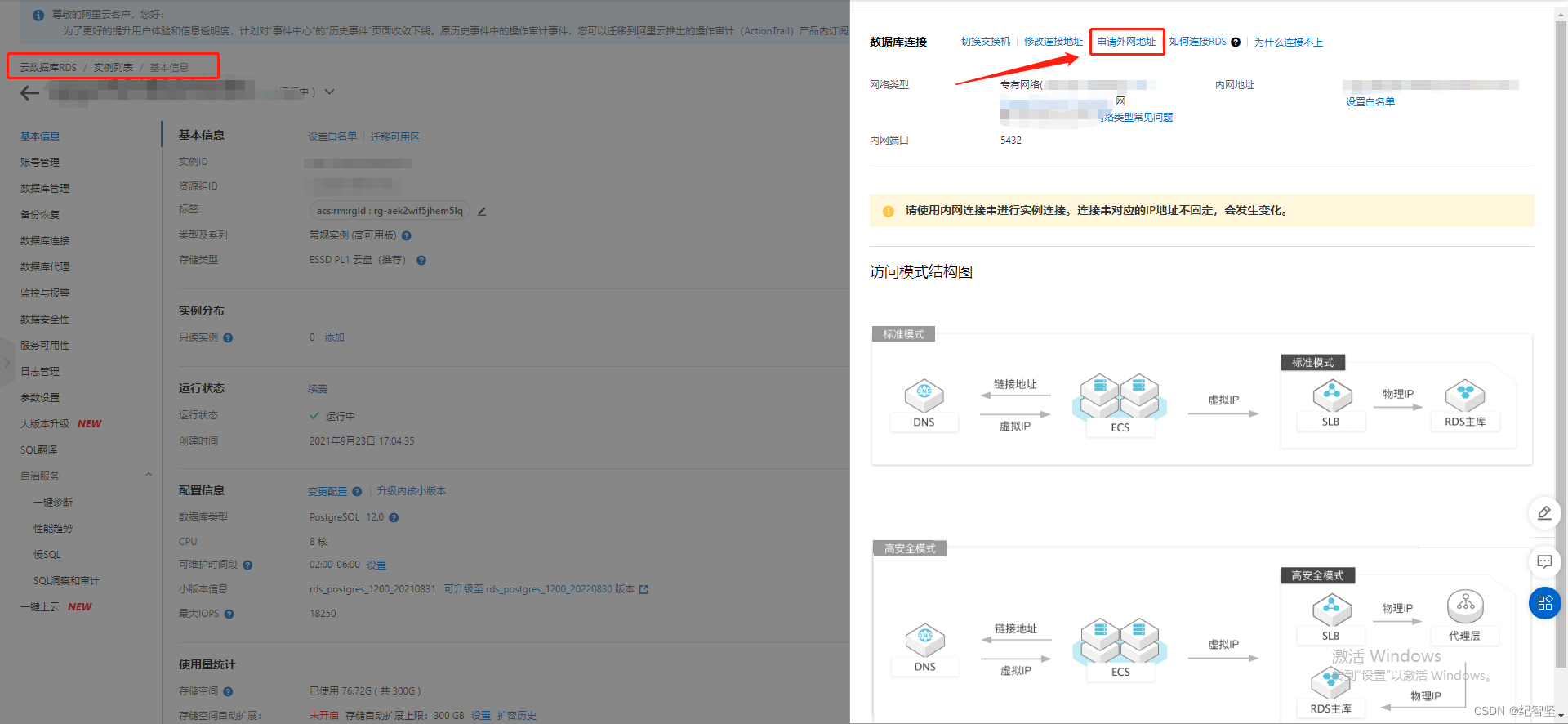Screen dimensions: 1568x724
Task: Click the floating edit pencil button
Action: click(x=1544, y=513)
